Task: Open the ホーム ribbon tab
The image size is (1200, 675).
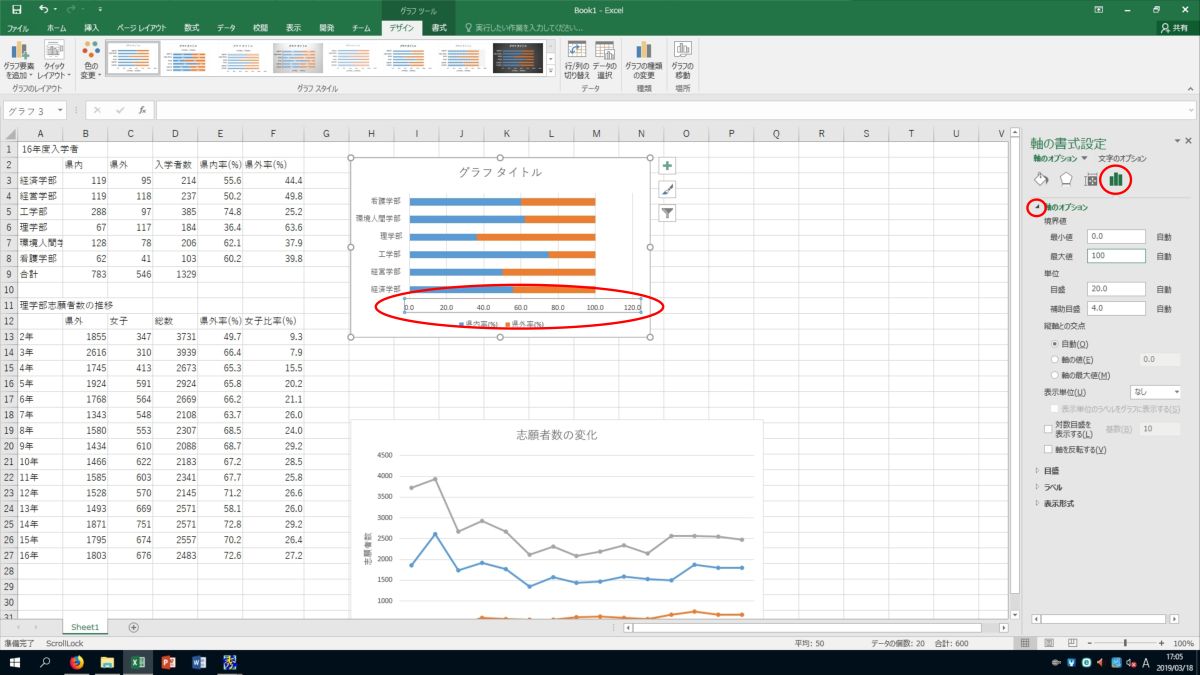Action: [57, 29]
